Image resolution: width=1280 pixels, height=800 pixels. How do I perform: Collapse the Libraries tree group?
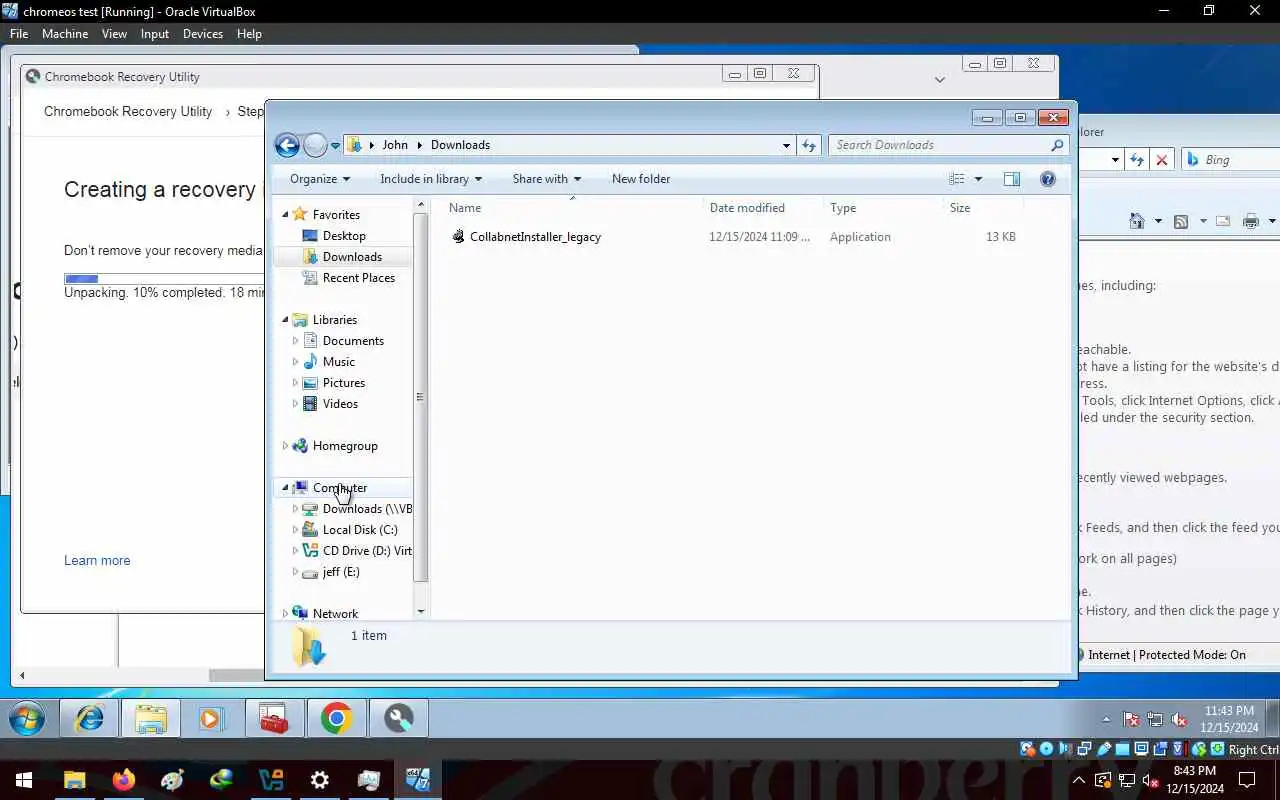tap(285, 320)
